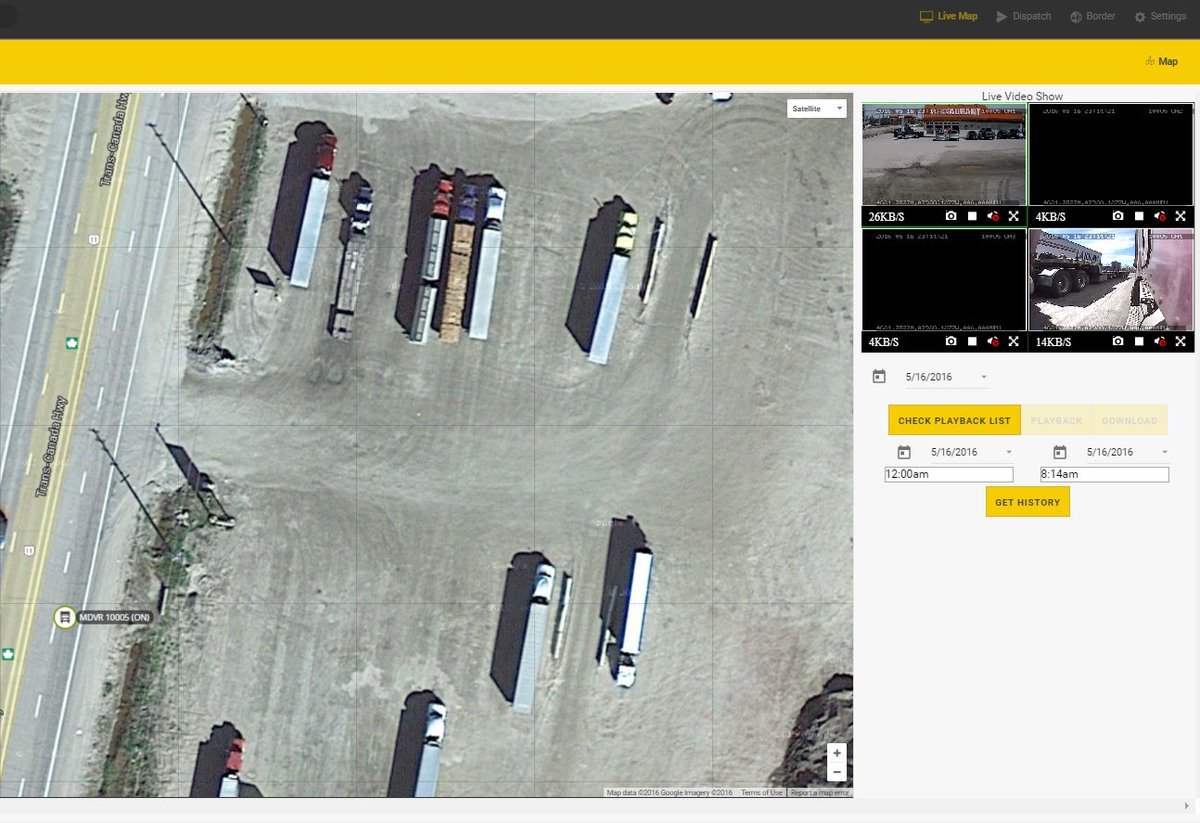Stop the top-right 4KB/S video stream

pyautogui.click(x=1139, y=216)
